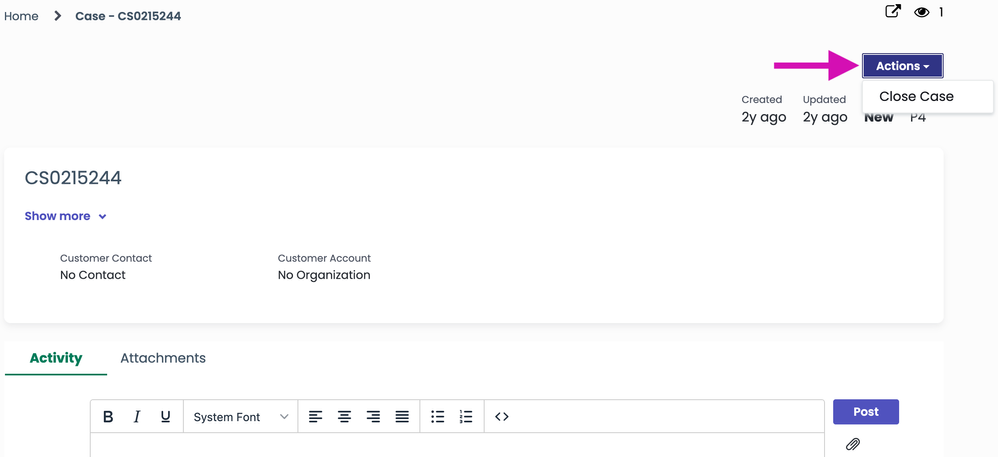Switch to the Attachments tab

(163, 358)
